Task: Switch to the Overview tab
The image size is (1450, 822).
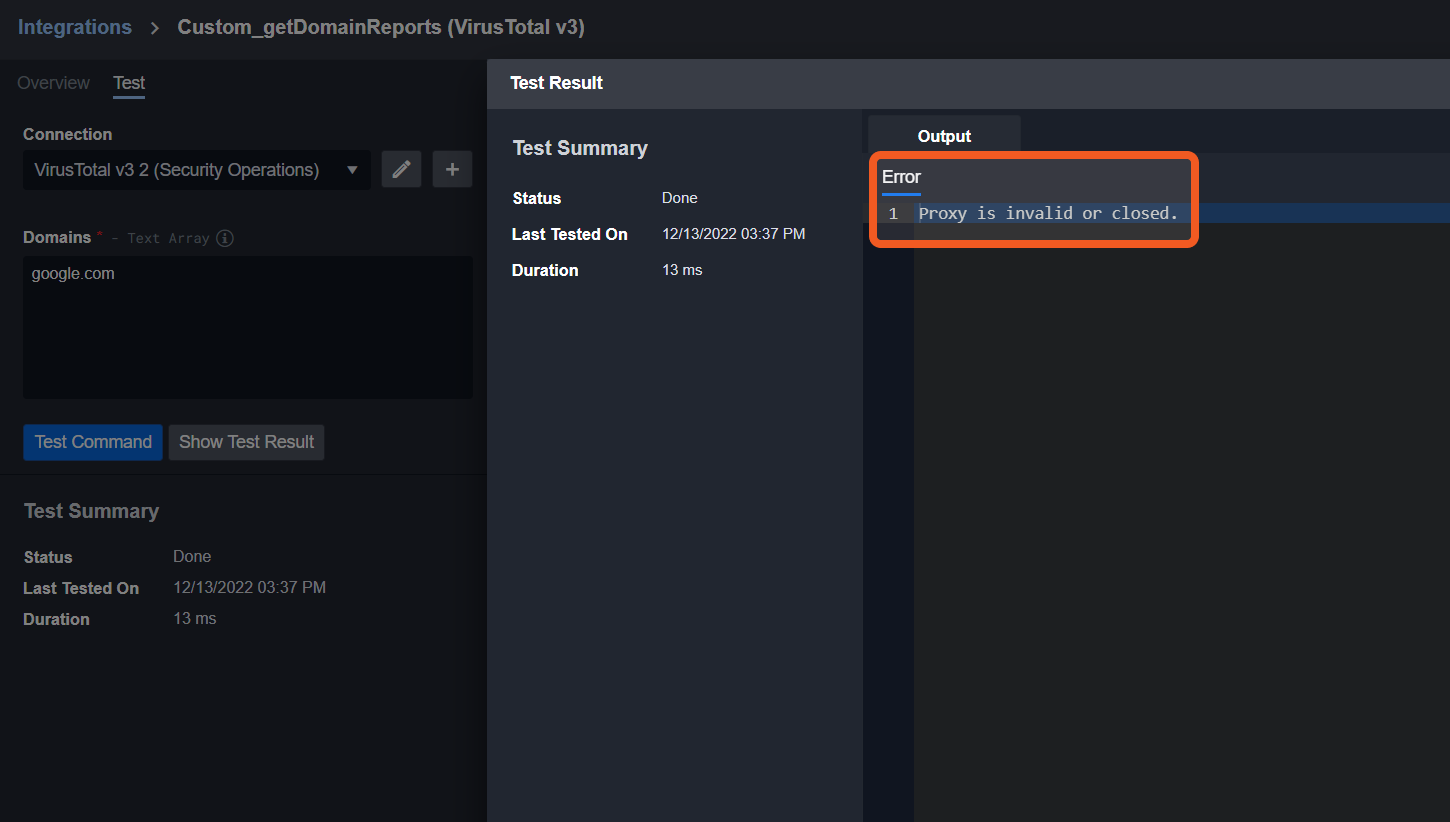Action: point(54,83)
